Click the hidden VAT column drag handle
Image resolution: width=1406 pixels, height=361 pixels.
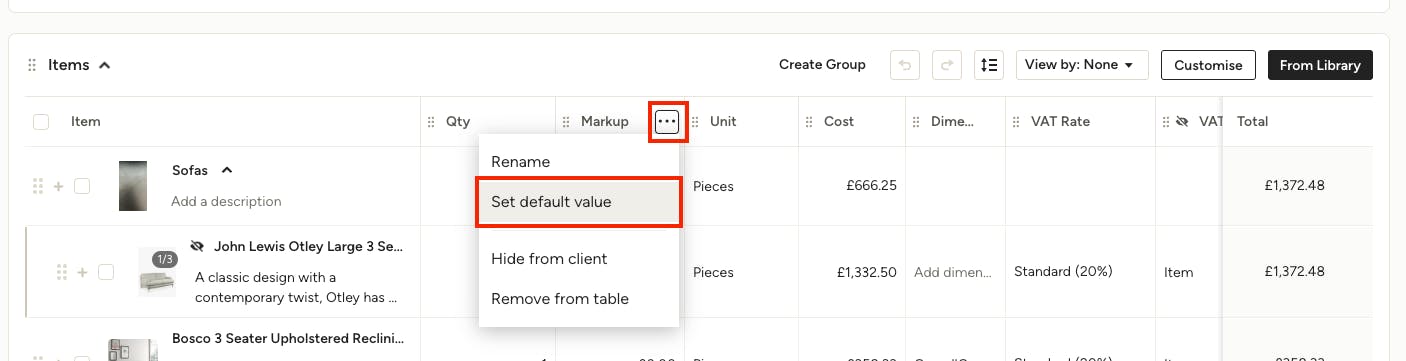[x=1166, y=122]
